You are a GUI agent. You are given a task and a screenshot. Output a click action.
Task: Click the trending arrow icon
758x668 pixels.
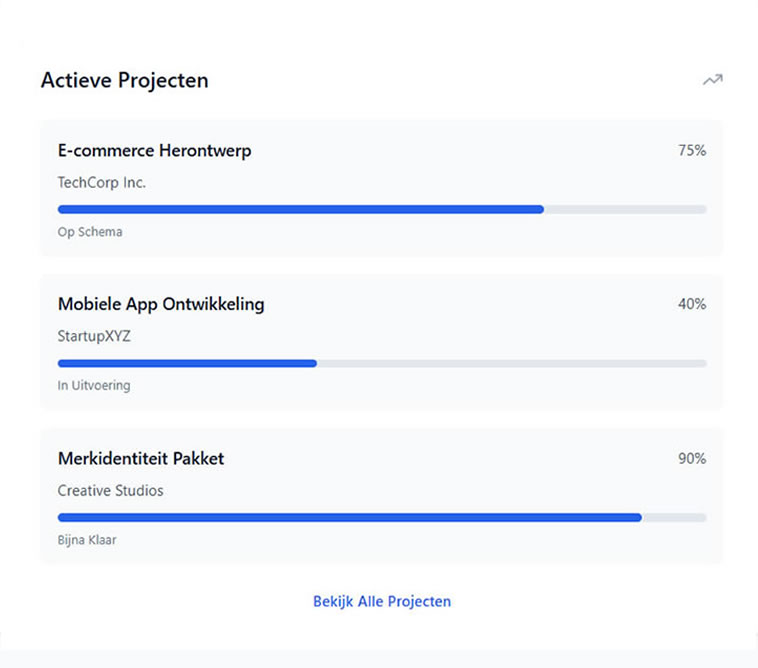(712, 80)
